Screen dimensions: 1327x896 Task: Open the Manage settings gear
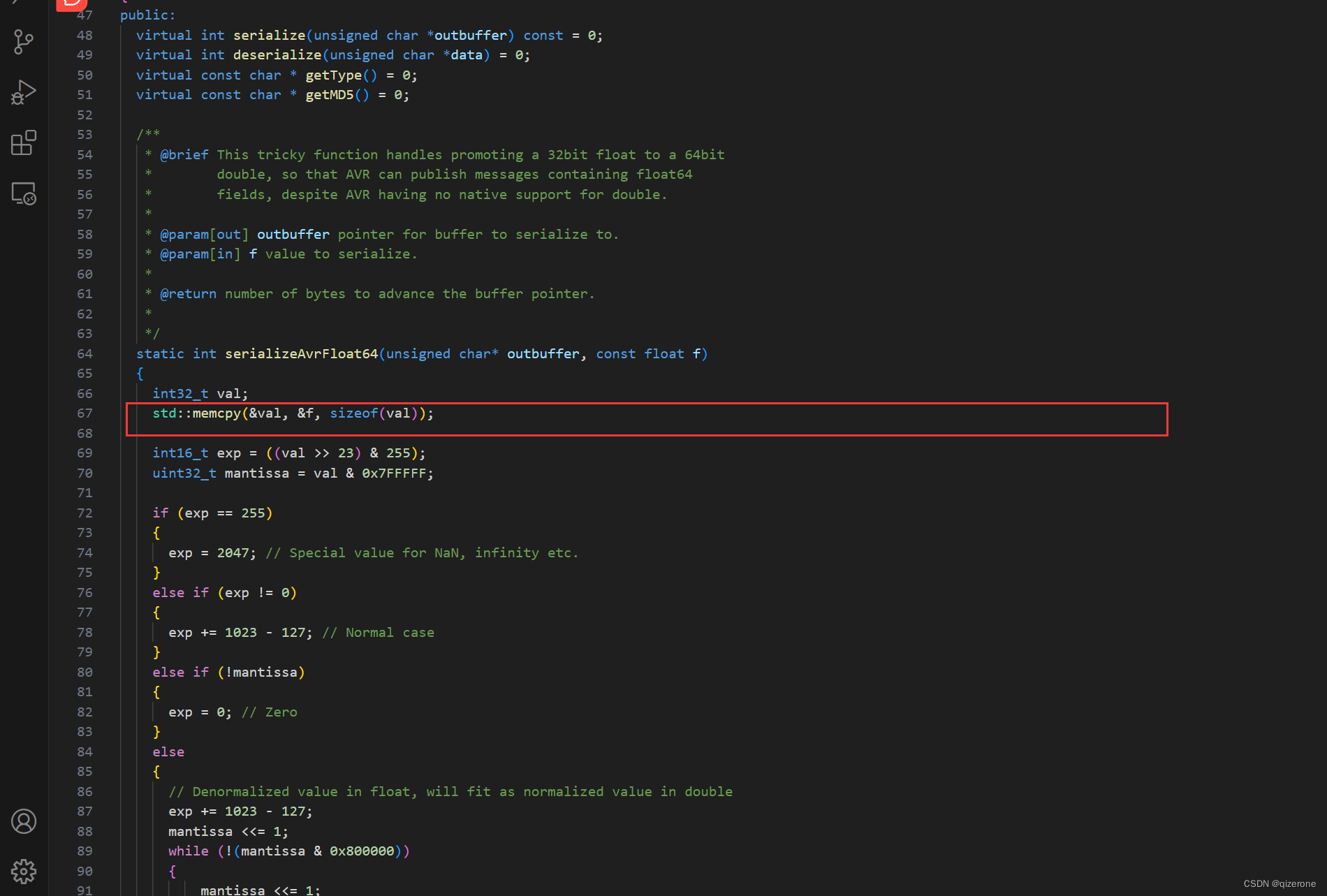pyautogui.click(x=24, y=872)
